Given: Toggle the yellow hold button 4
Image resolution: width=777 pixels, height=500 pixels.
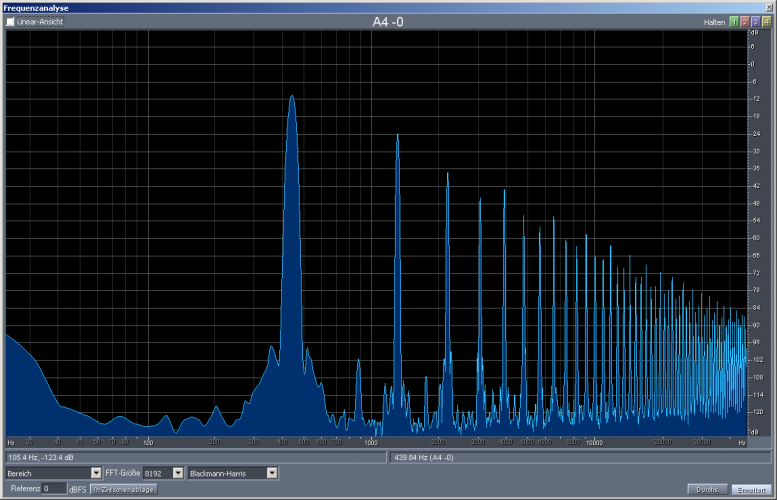Looking at the screenshot, I should [766, 21].
